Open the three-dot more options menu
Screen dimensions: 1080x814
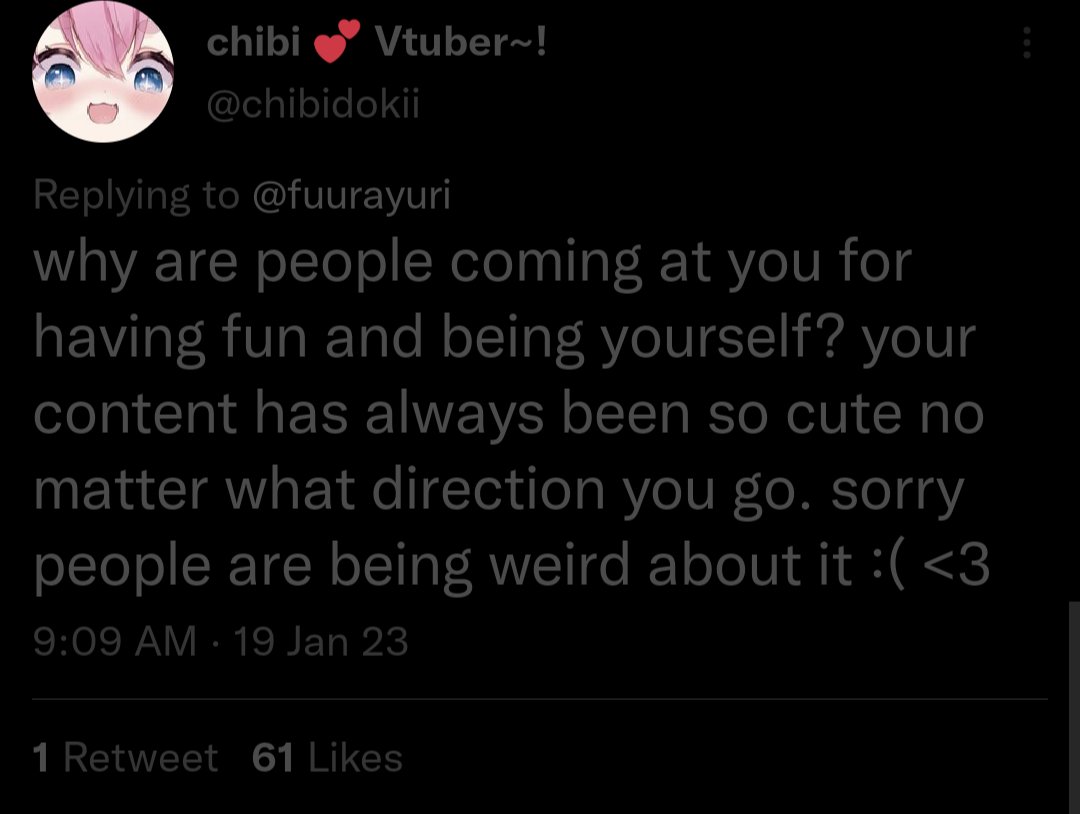(1027, 43)
